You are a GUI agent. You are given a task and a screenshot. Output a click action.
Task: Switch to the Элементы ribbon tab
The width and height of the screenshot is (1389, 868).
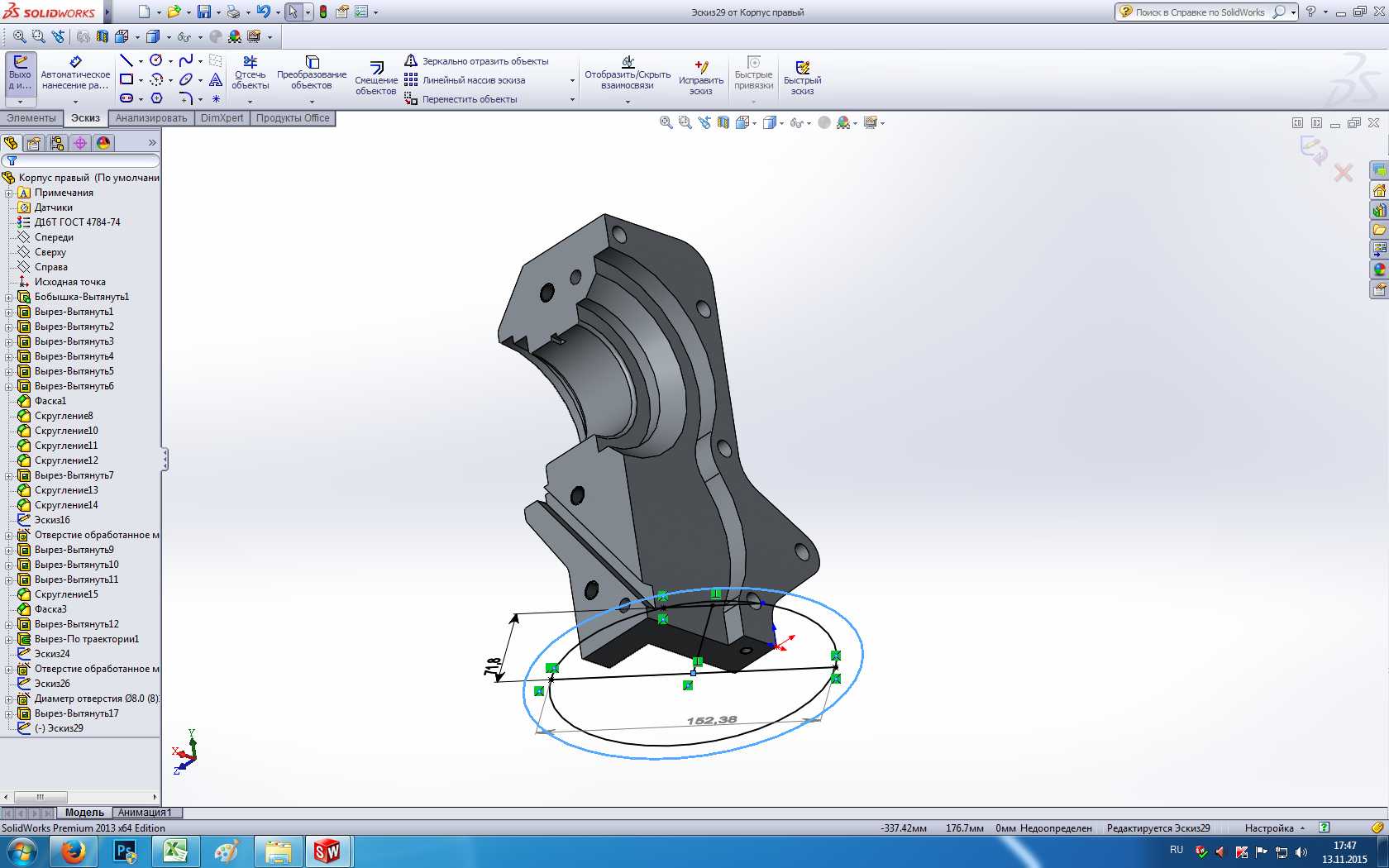point(31,118)
